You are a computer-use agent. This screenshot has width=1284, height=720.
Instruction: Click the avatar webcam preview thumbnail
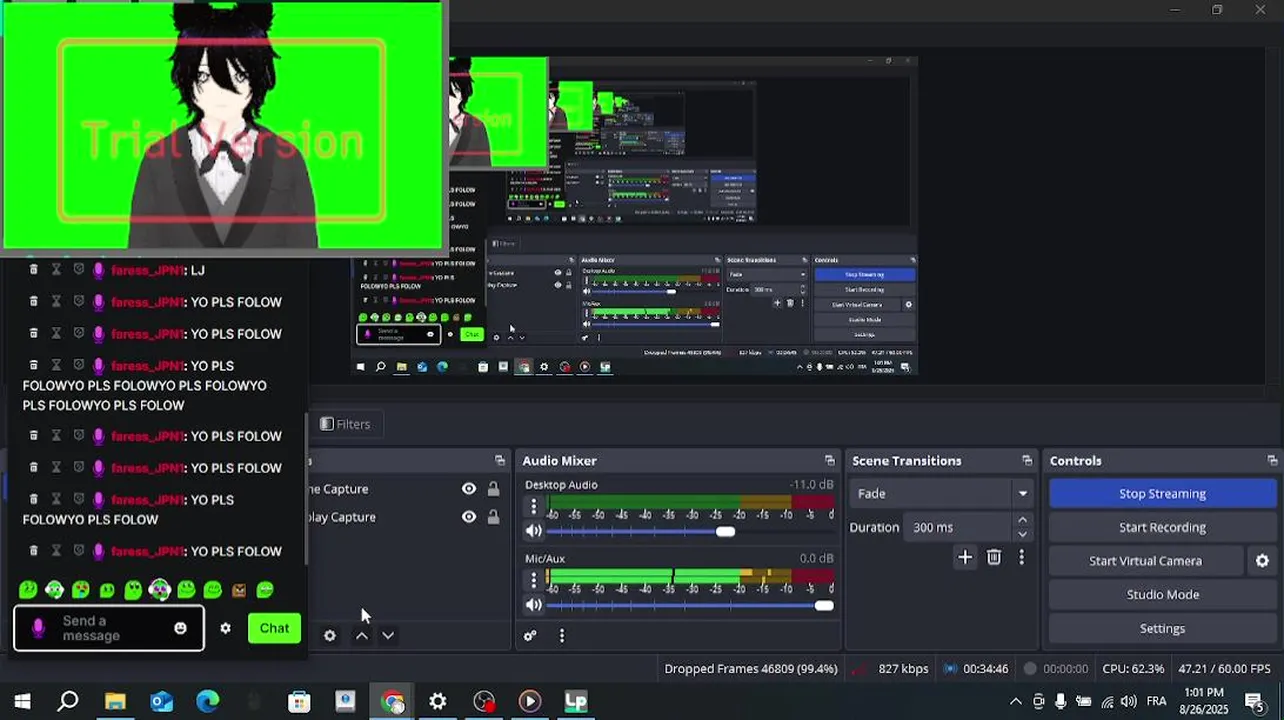(x=222, y=125)
